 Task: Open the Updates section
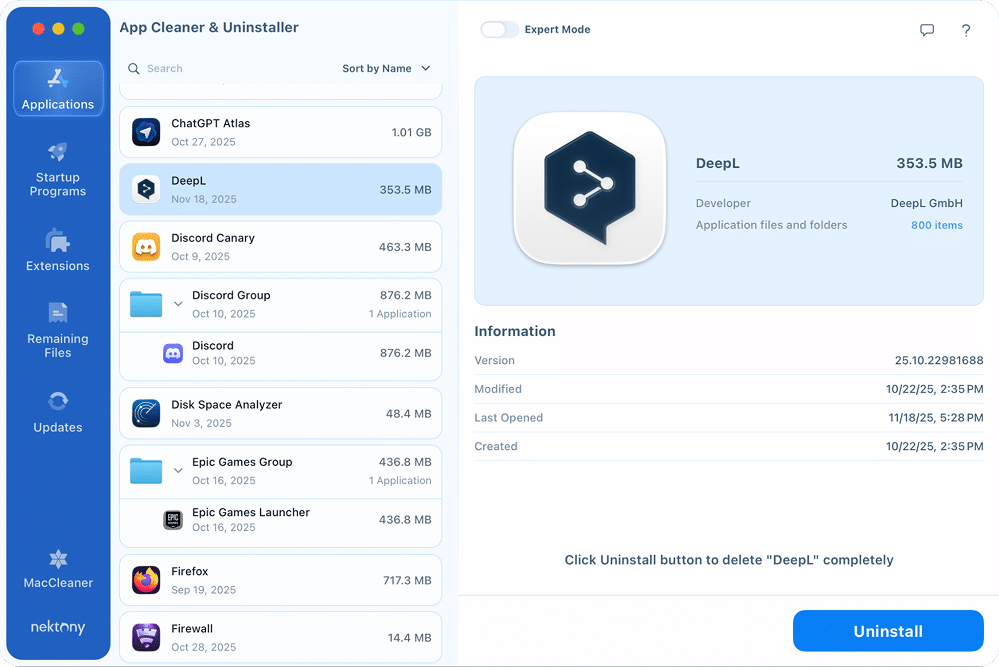point(57,412)
